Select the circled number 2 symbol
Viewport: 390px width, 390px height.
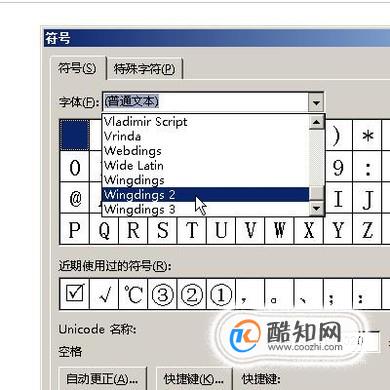(x=192, y=294)
